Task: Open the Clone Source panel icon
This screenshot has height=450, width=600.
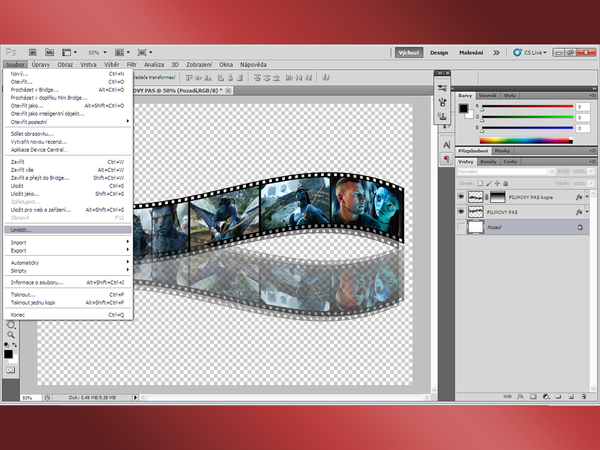Action: click(443, 116)
